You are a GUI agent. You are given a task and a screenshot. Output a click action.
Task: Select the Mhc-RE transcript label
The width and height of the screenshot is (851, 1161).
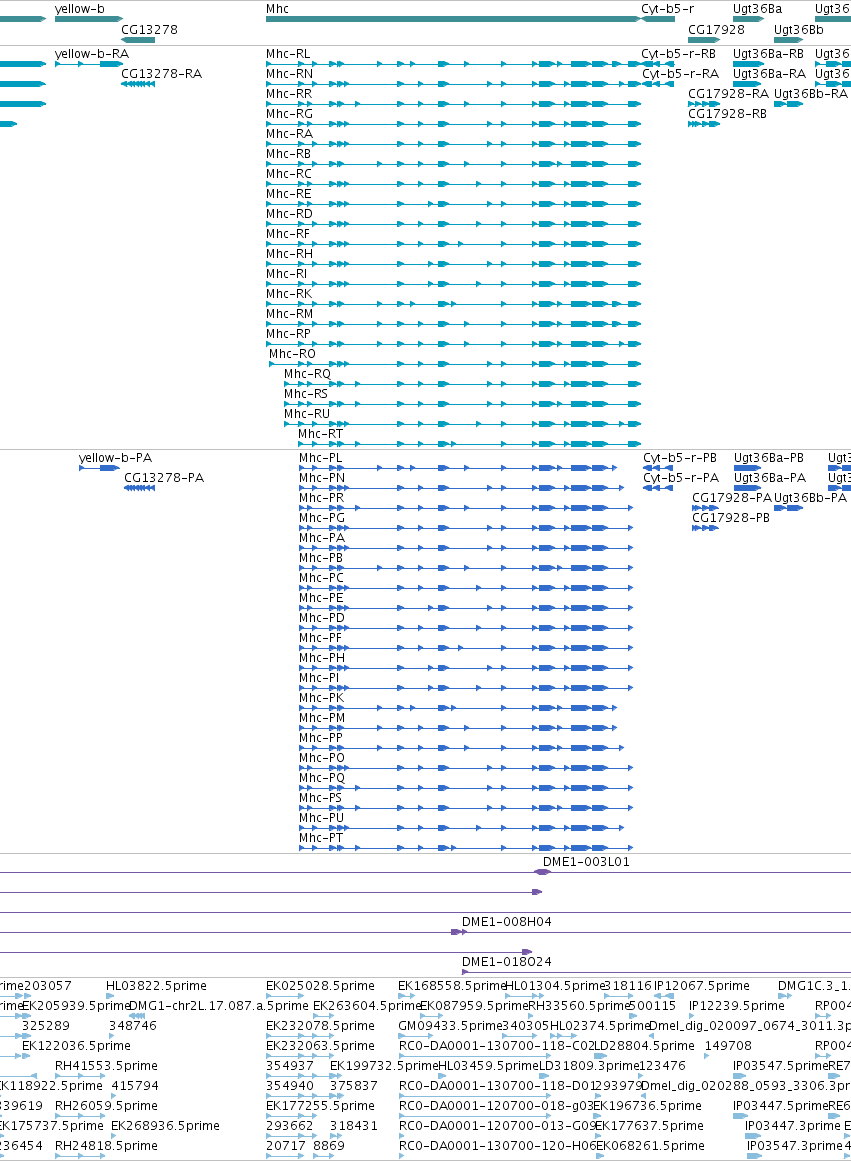pos(288,194)
